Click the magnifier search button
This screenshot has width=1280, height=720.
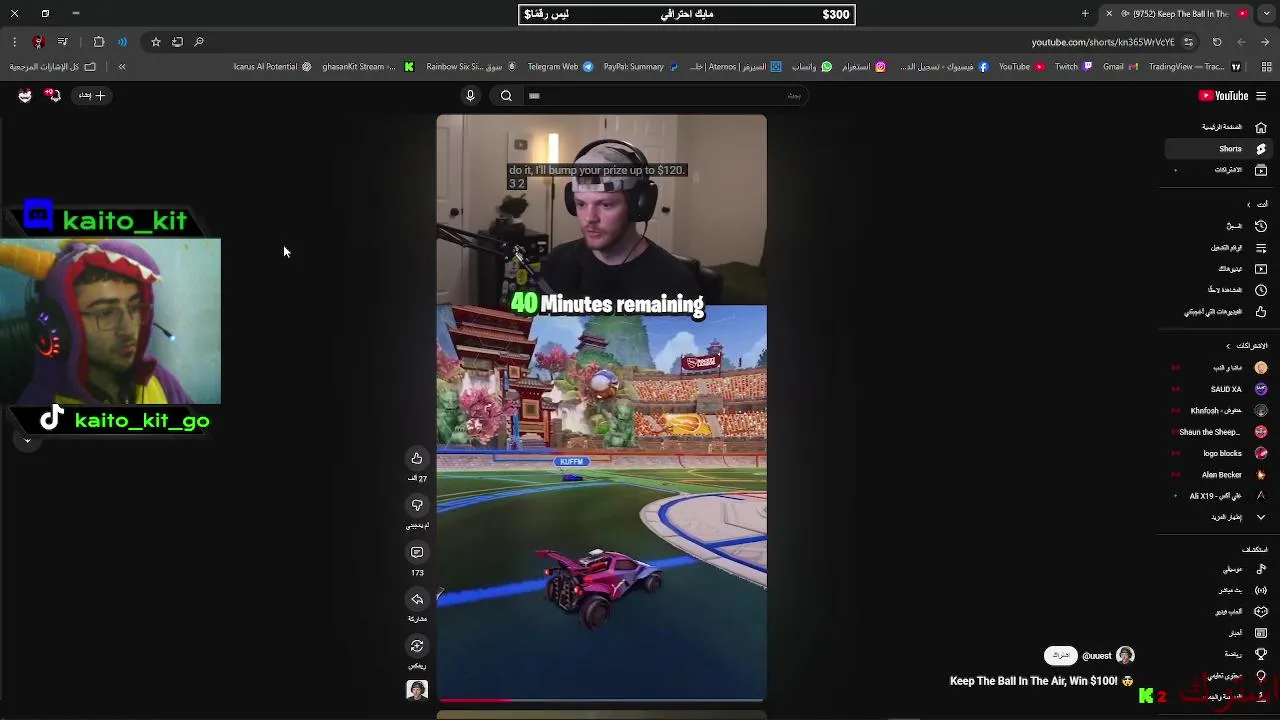pyautogui.click(x=506, y=96)
